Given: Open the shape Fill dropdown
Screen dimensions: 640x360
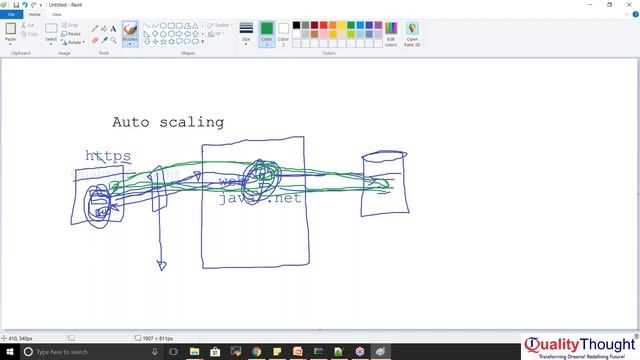Looking at the screenshot, I should click(x=216, y=34).
